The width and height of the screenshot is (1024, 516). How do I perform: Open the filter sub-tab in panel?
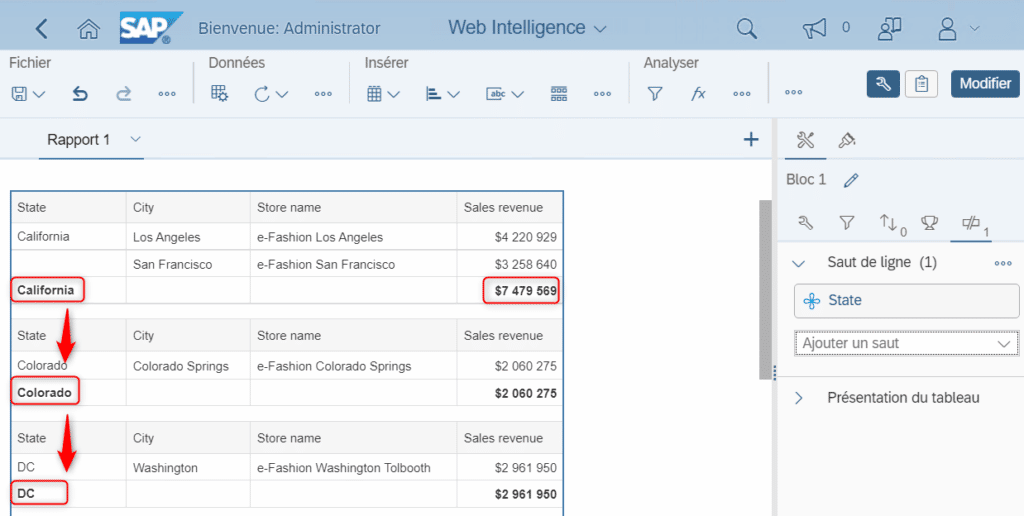pos(846,223)
